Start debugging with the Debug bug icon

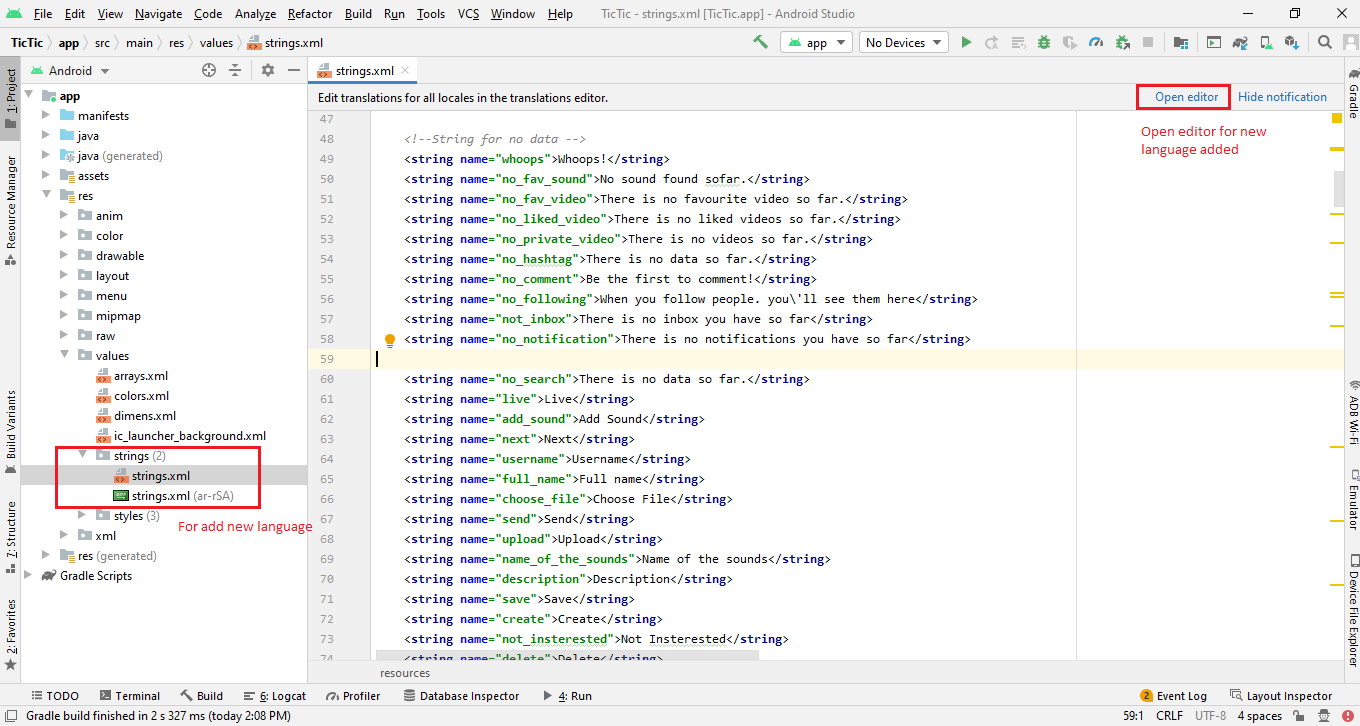1044,43
